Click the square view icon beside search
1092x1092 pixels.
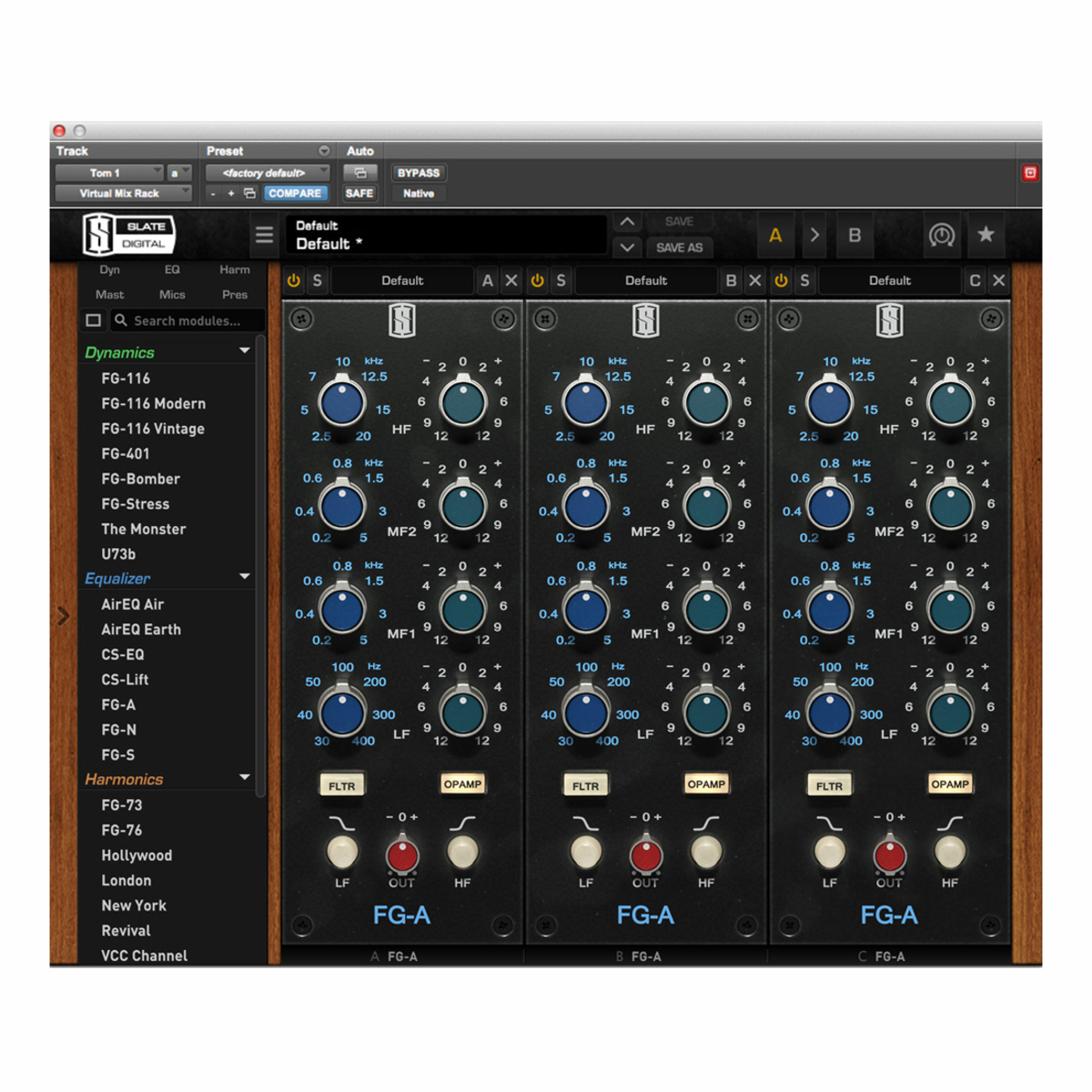click(93, 320)
